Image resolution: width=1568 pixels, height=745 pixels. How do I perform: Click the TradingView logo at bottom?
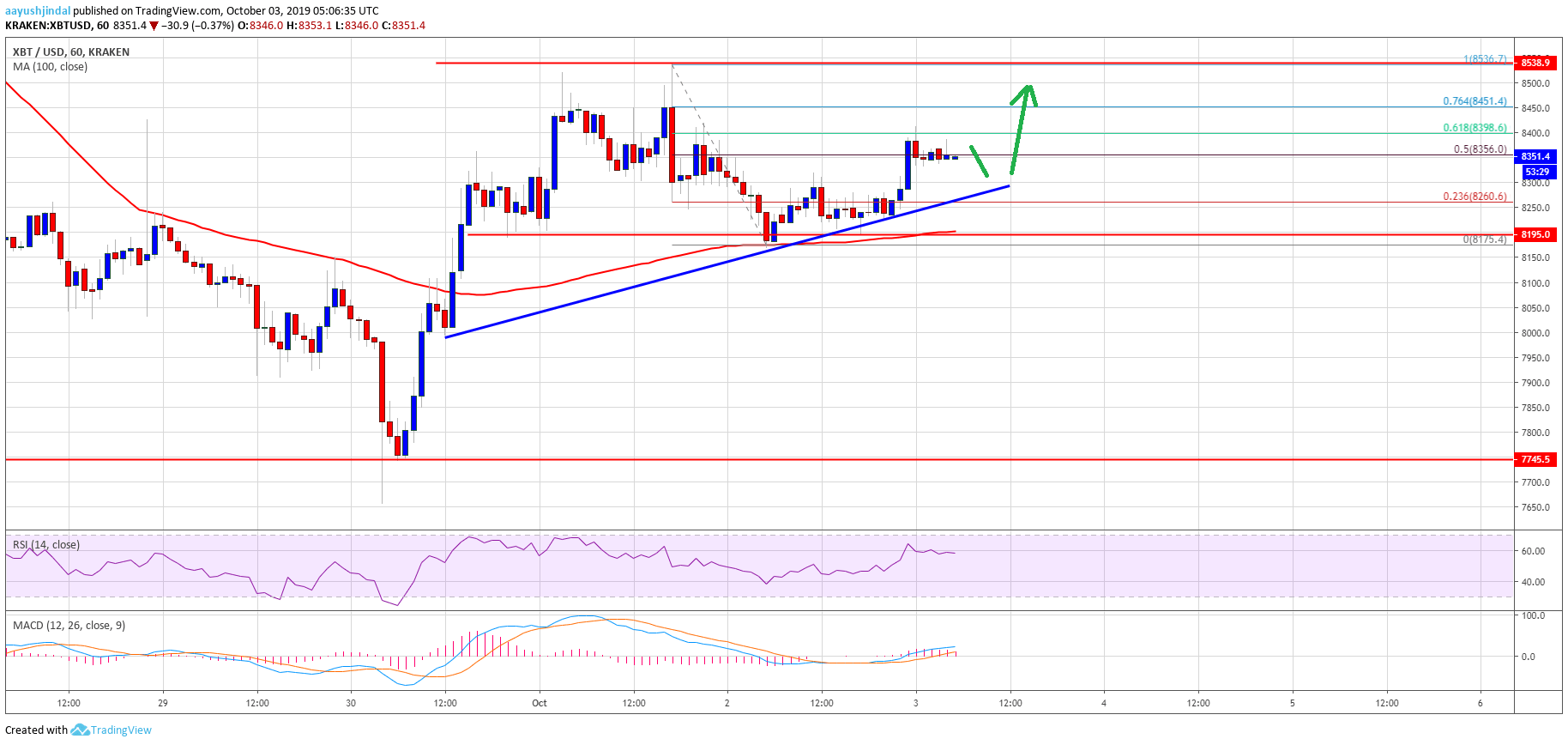point(80,730)
